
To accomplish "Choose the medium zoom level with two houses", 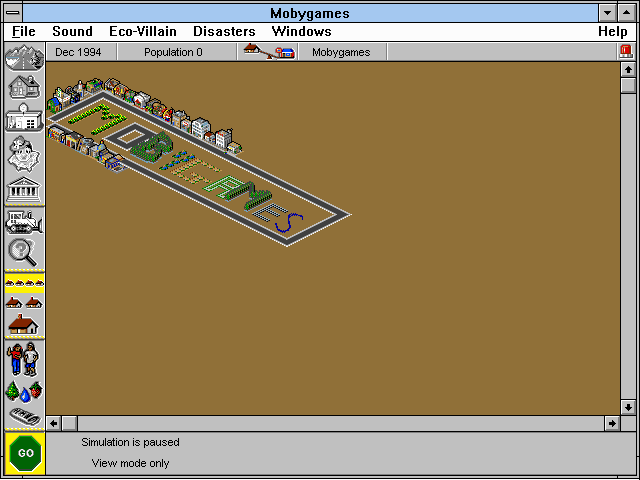I will point(24,302).
